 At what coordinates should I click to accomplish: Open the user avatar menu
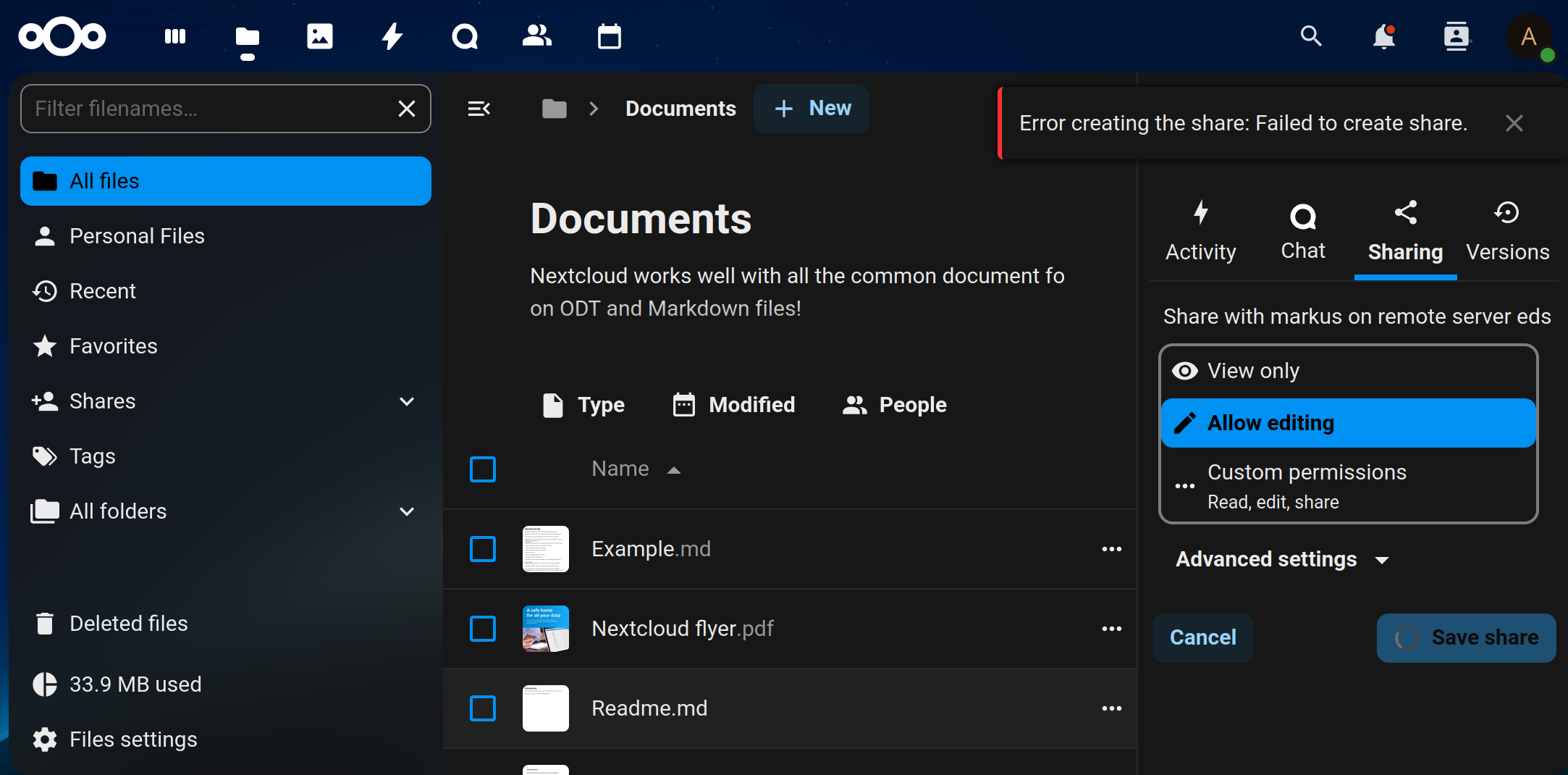point(1529,36)
